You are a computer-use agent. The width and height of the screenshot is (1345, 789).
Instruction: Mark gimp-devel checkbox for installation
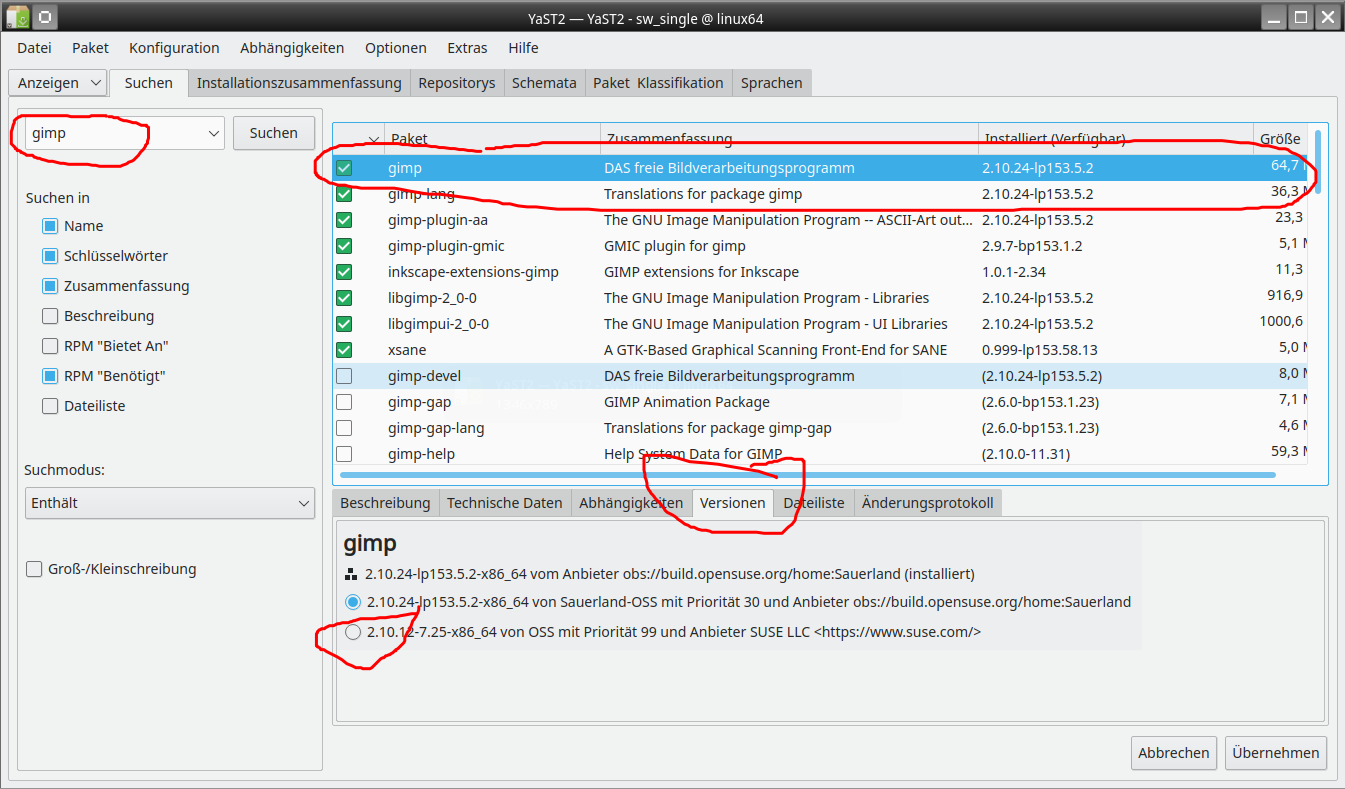[x=344, y=376]
